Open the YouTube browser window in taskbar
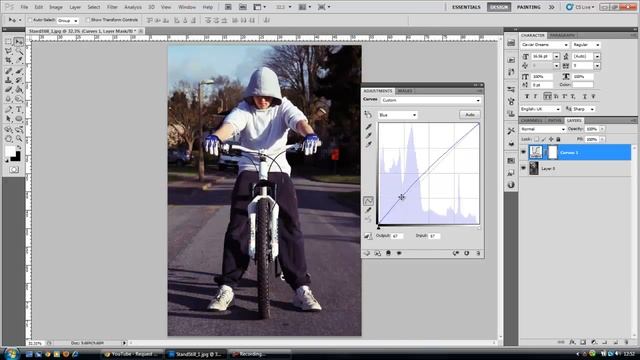640x360 pixels. pyautogui.click(x=132, y=354)
